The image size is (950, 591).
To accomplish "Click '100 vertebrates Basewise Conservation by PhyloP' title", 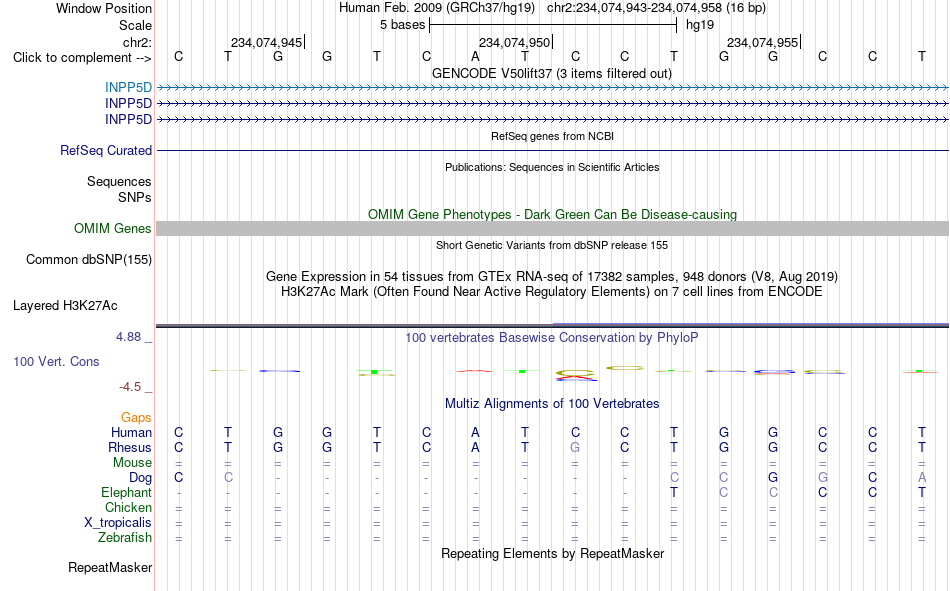I will coord(552,338).
